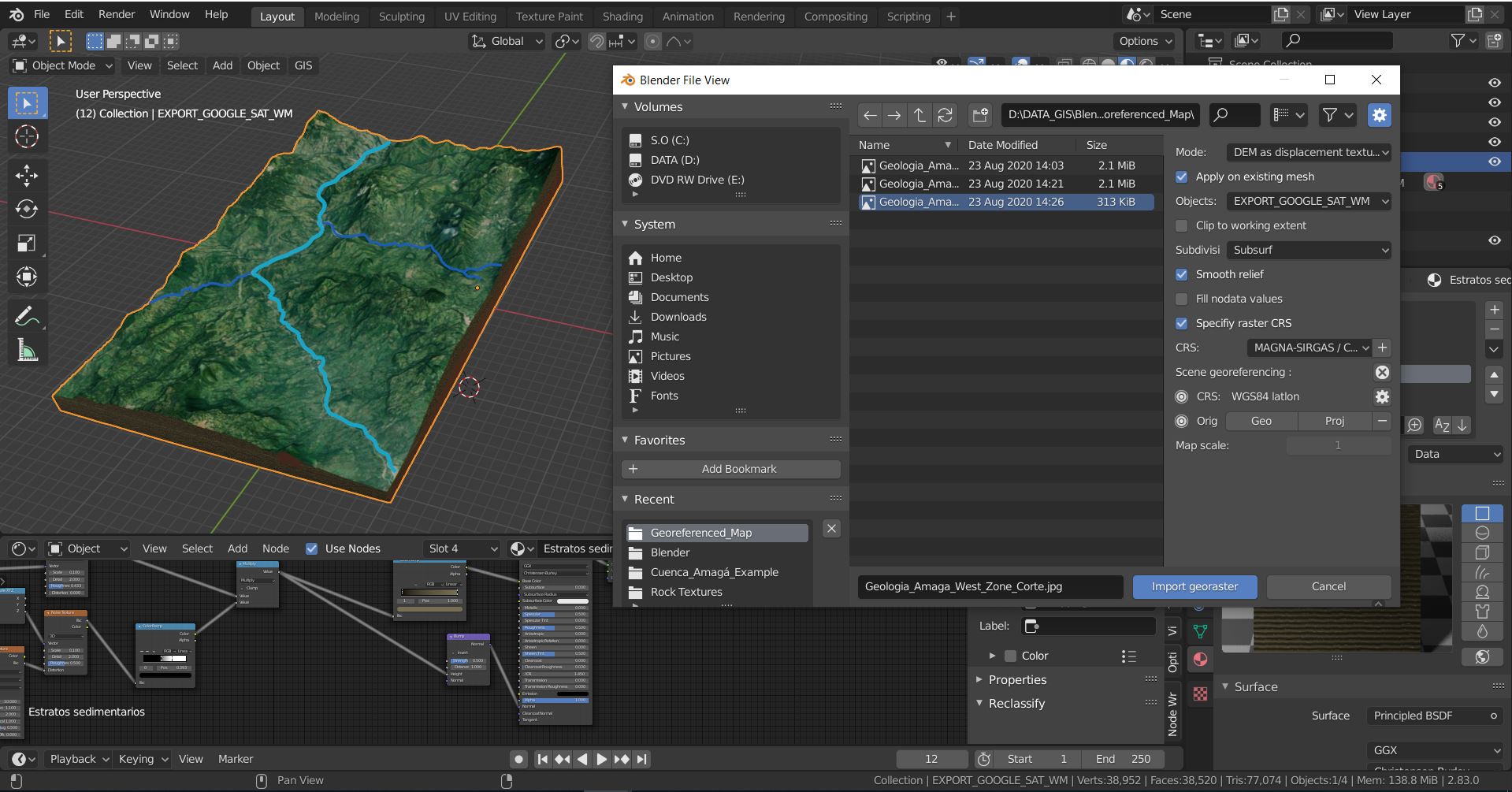Switch to the Shading workspace tab

point(622,16)
